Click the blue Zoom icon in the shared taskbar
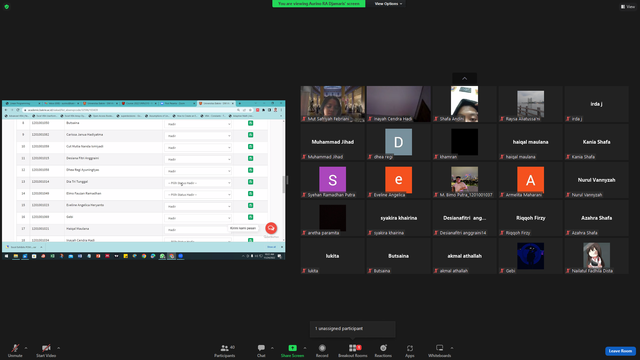Screen dimensions: 640x360 [180, 256]
